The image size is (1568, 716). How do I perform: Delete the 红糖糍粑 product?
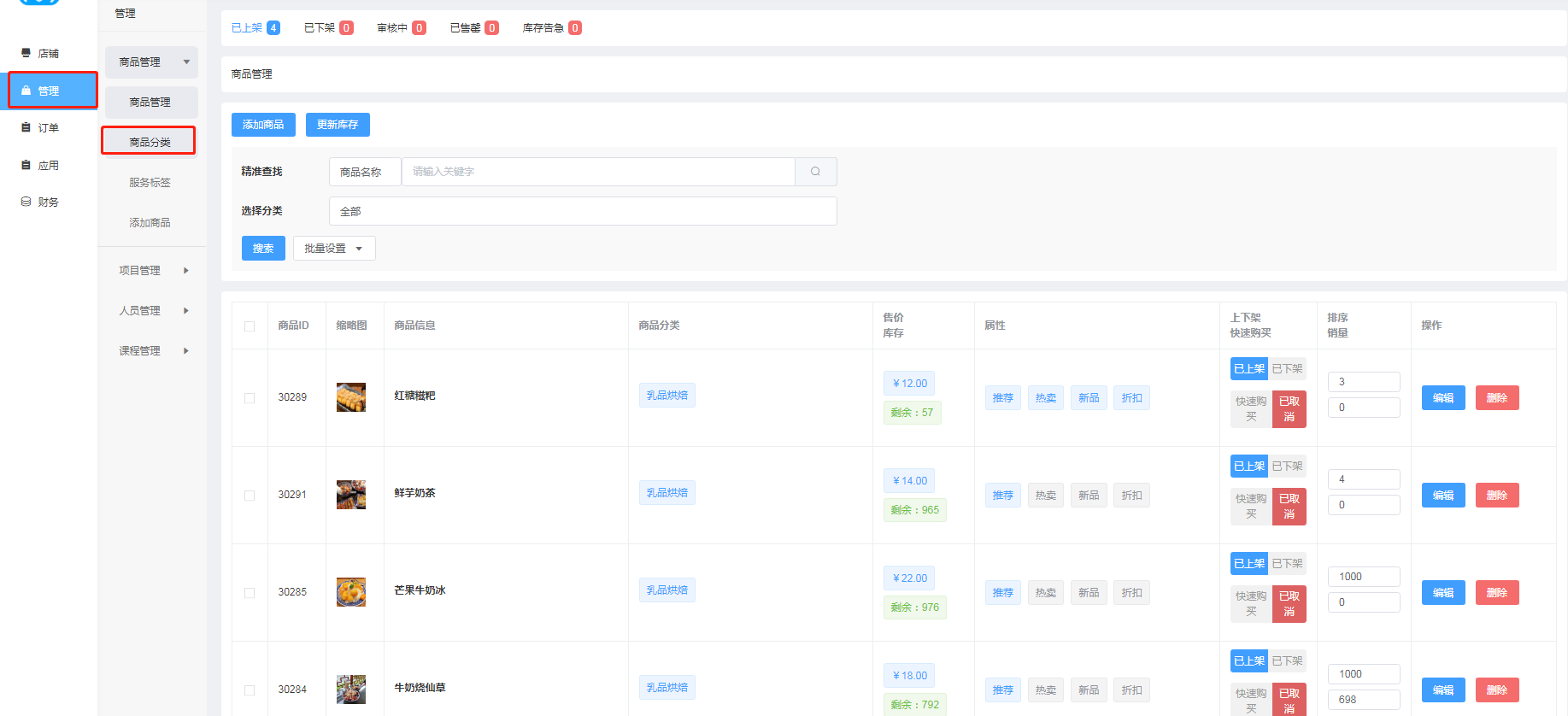click(1497, 398)
